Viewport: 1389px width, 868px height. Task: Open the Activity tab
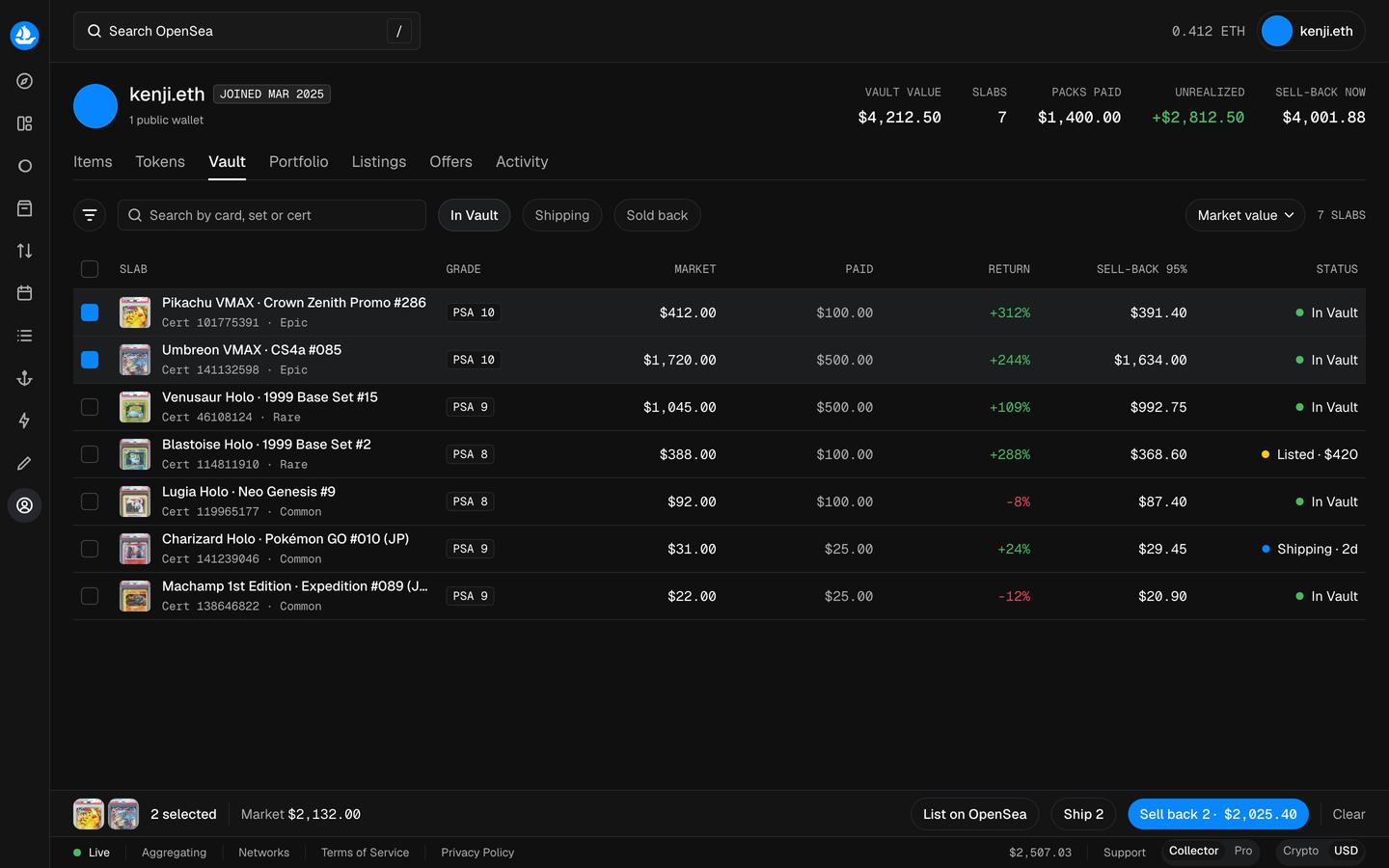pyautogui.click(x=522, y=162)
